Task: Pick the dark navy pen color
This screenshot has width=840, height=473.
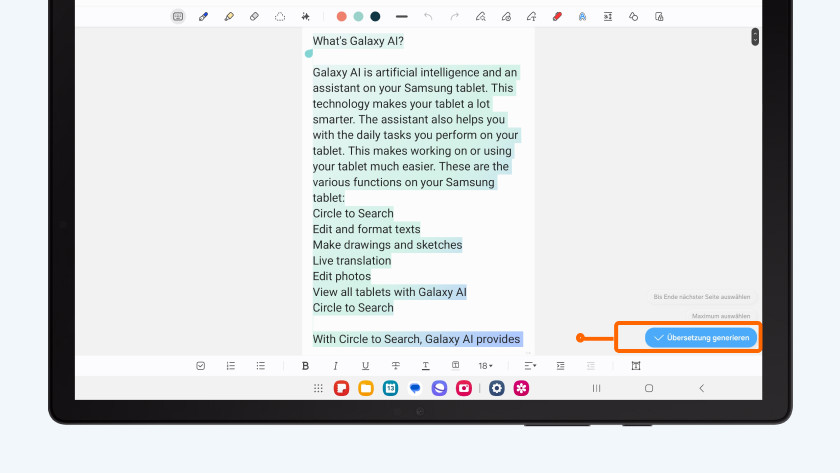Action: click(x=375, y=17)
